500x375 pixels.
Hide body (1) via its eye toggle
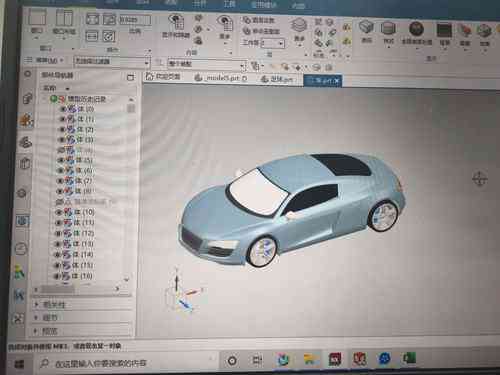point(62,119)
